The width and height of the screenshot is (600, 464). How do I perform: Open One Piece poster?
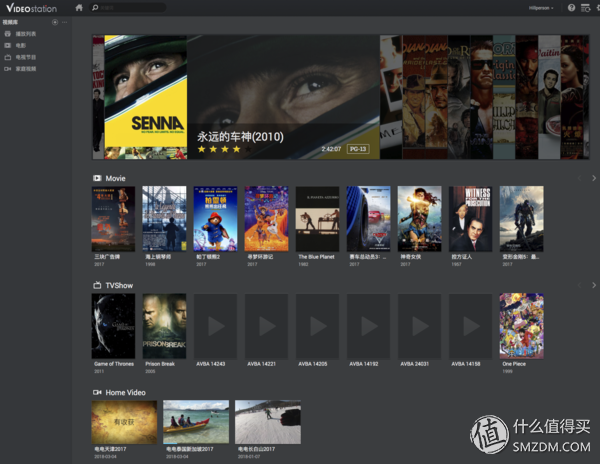click(522, 326)
